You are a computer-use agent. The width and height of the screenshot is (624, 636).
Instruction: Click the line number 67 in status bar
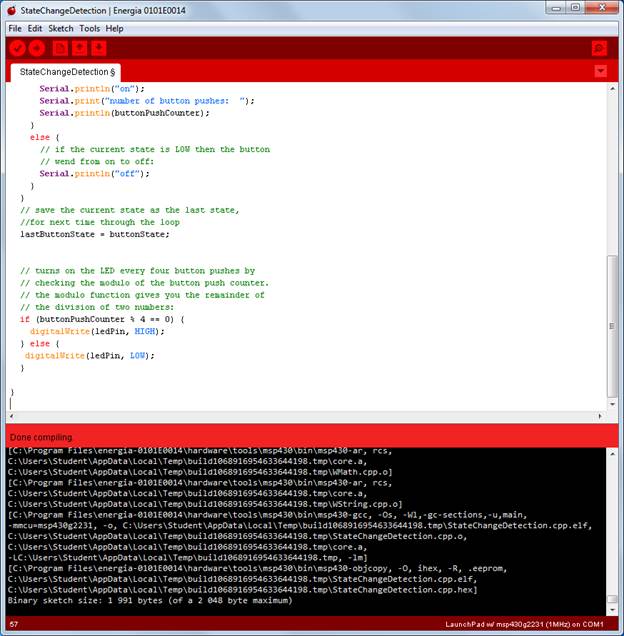click(14, 624)
